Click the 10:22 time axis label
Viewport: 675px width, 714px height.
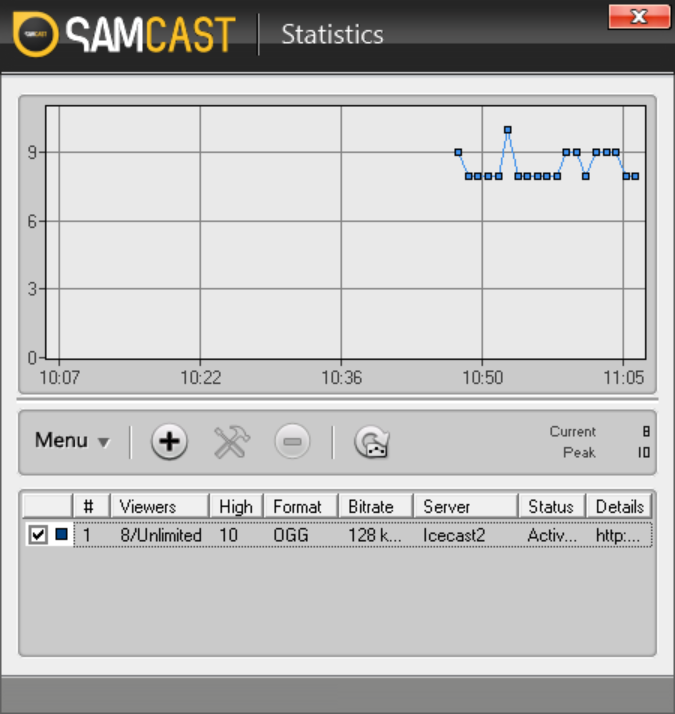coord(200,377)
